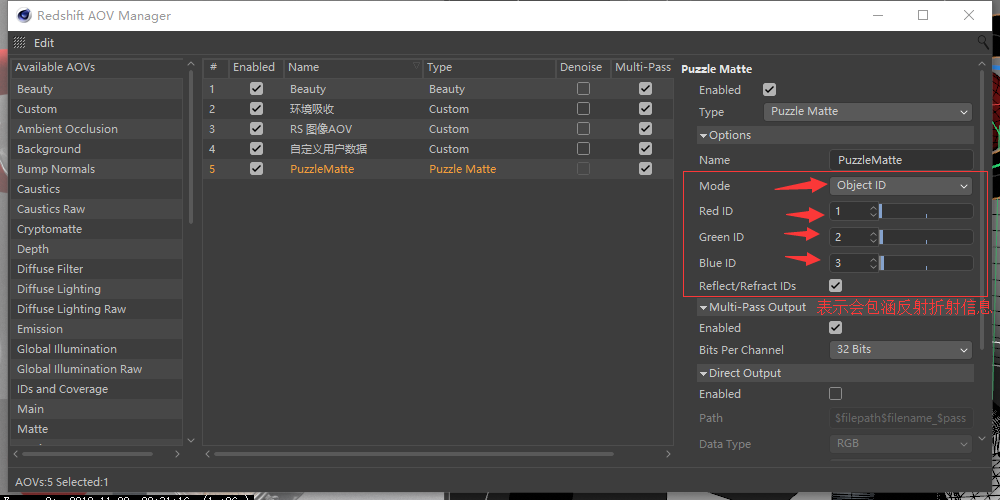
Task: Select the PuzzleMatte row name
Action: pos(321,169)
